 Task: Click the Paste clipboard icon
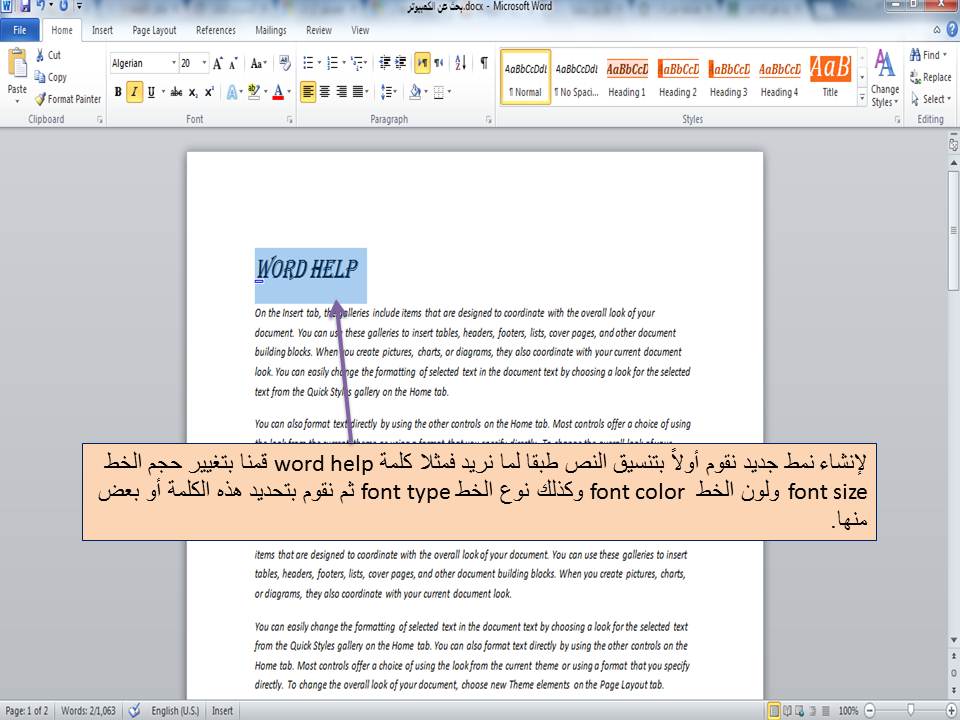[x=17, y=64]
